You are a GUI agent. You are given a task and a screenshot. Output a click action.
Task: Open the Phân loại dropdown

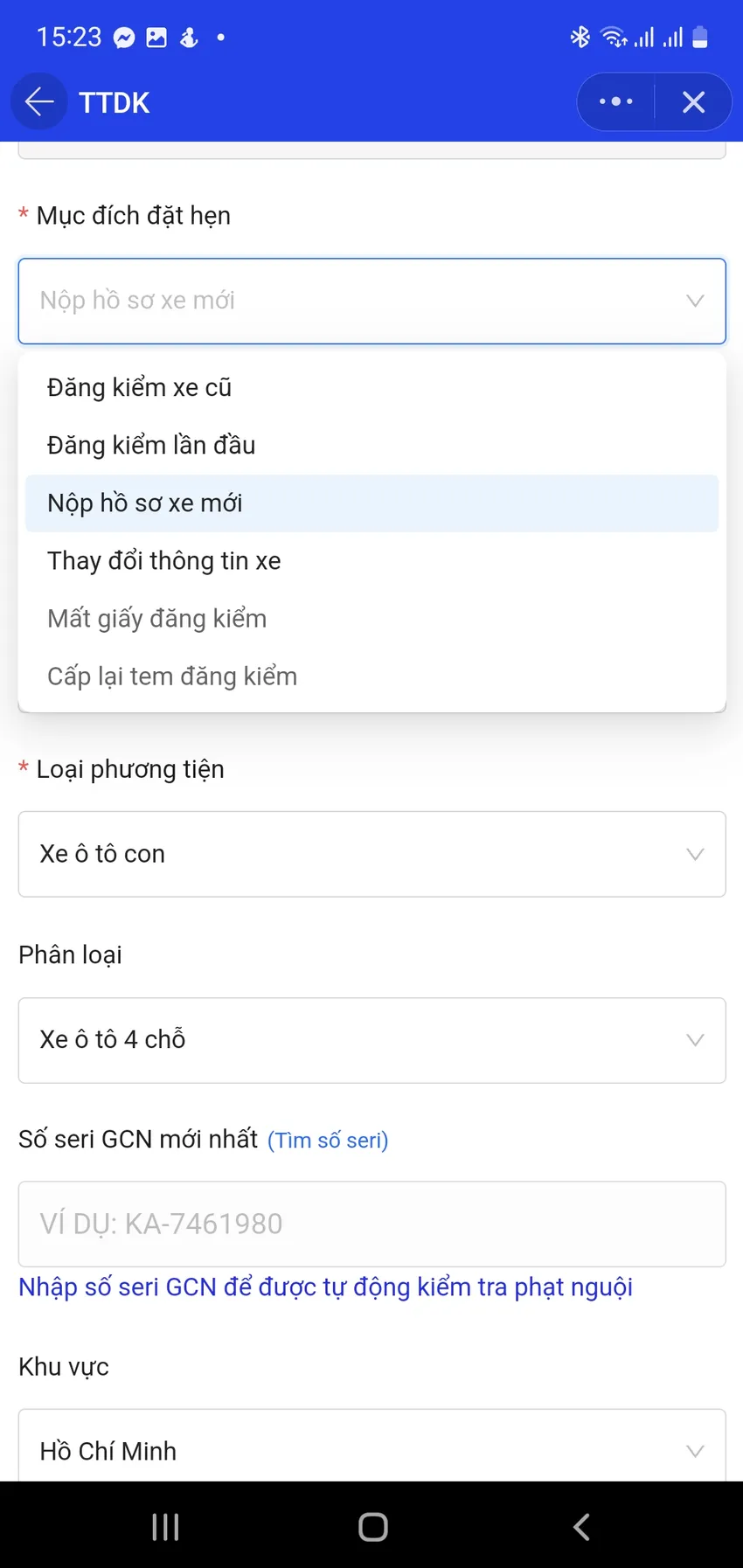pyautogui.click(x=371, y=1040)
